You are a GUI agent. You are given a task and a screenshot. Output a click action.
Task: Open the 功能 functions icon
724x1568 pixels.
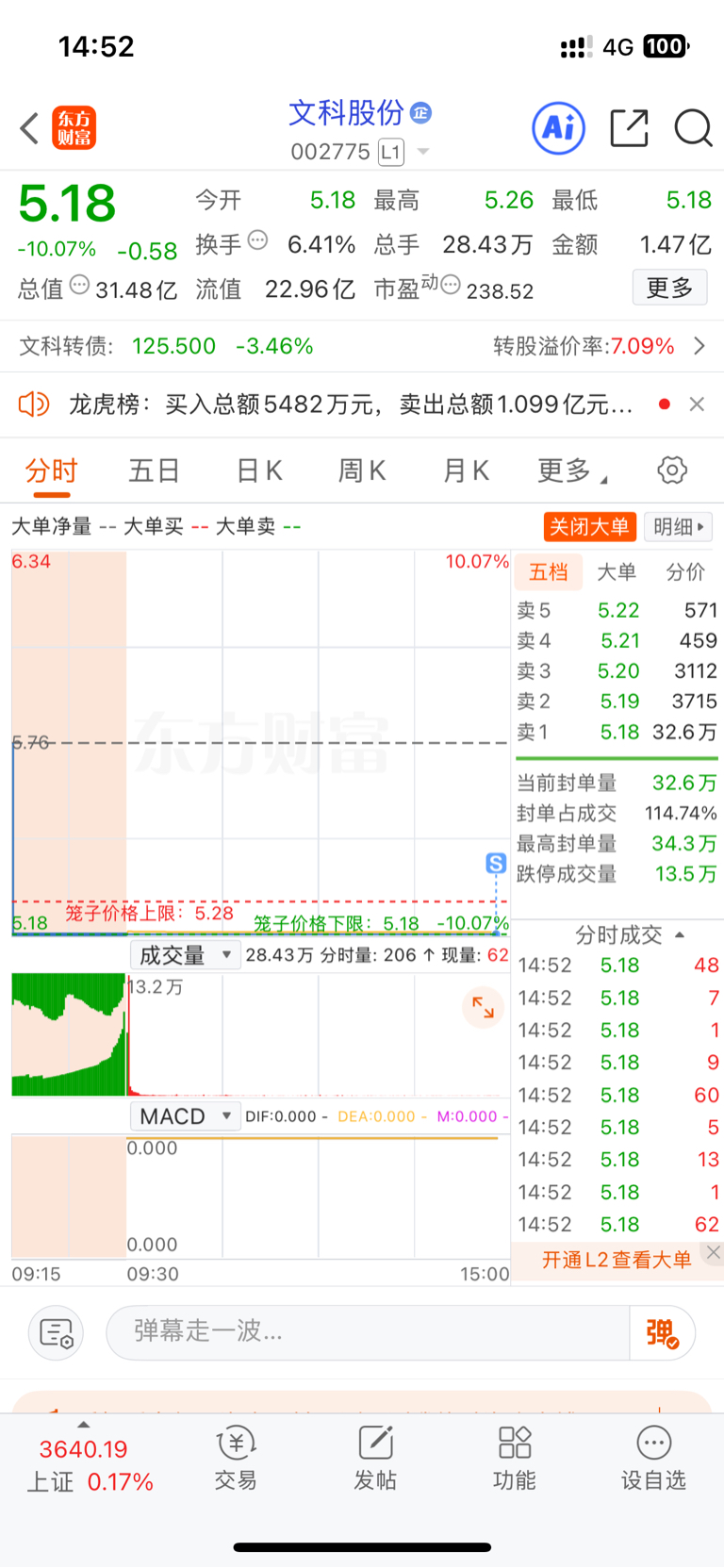pos(515,1458)
